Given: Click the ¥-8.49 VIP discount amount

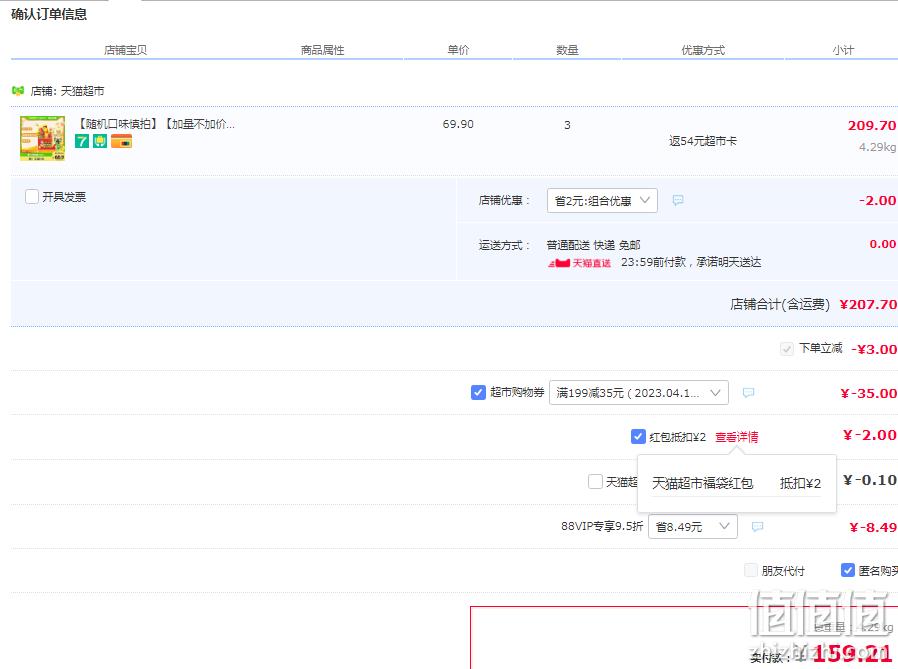Looking at the screenshot, I should (873, 527).
